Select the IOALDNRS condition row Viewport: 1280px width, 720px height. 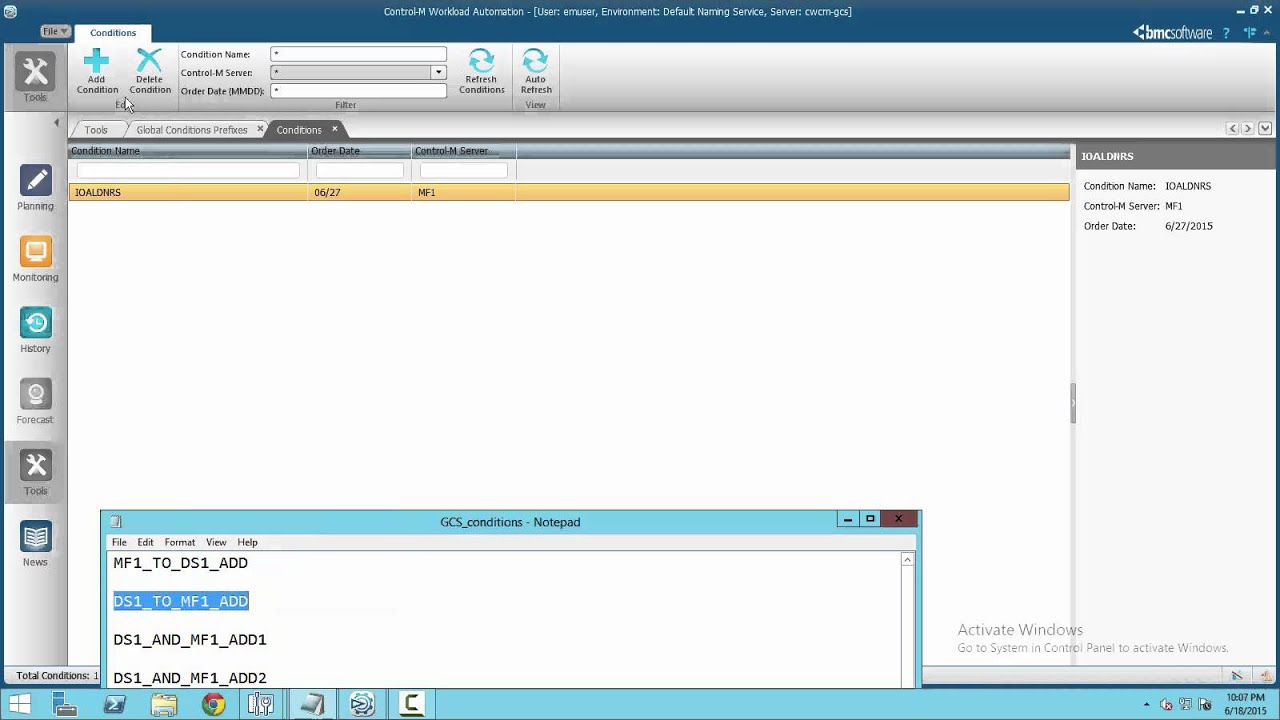(x=568, y=192)
